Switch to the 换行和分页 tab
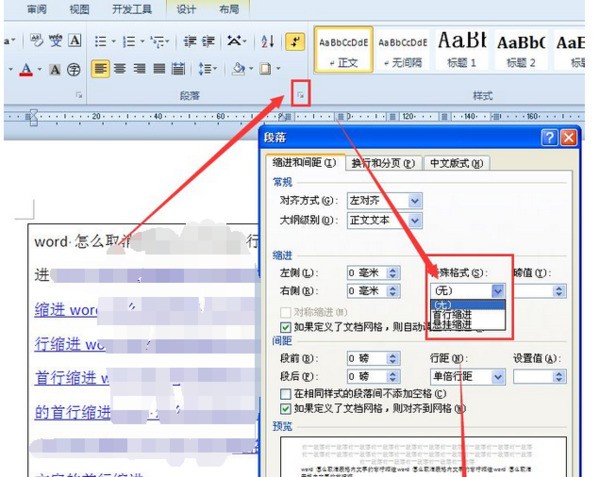This screenshot has width=600, height=477. click(382, 163)
